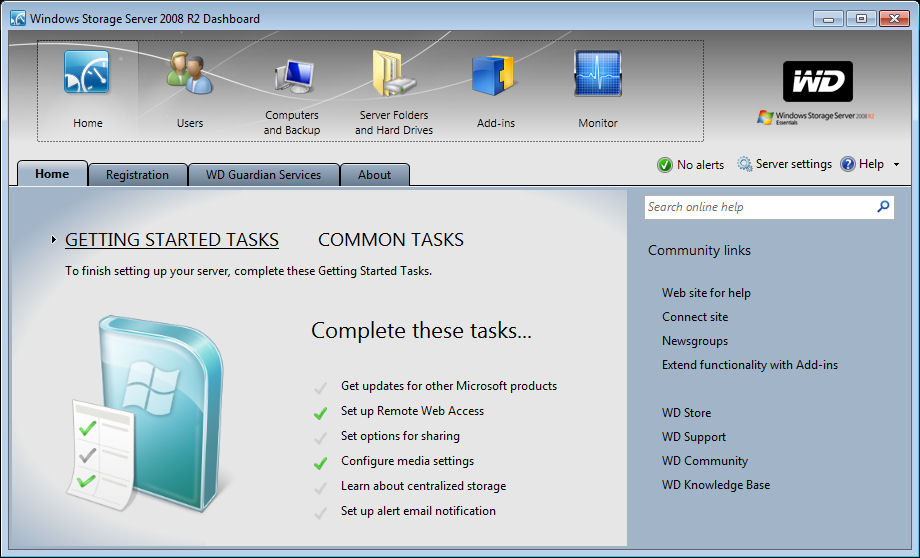Switch to the Registration tab
This screenshot has width=920, height=558.
[137, 175]
